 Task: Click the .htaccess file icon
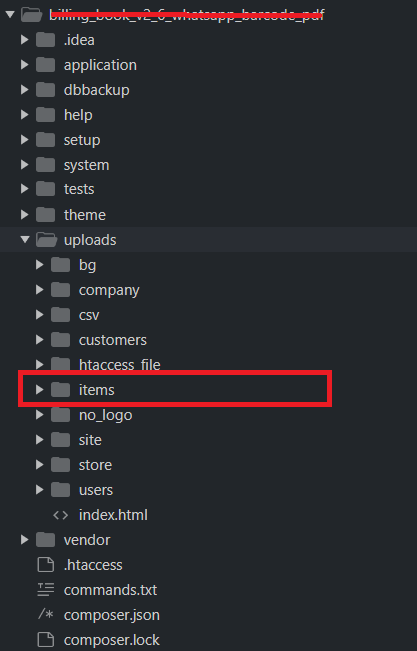tap(46, 565)
